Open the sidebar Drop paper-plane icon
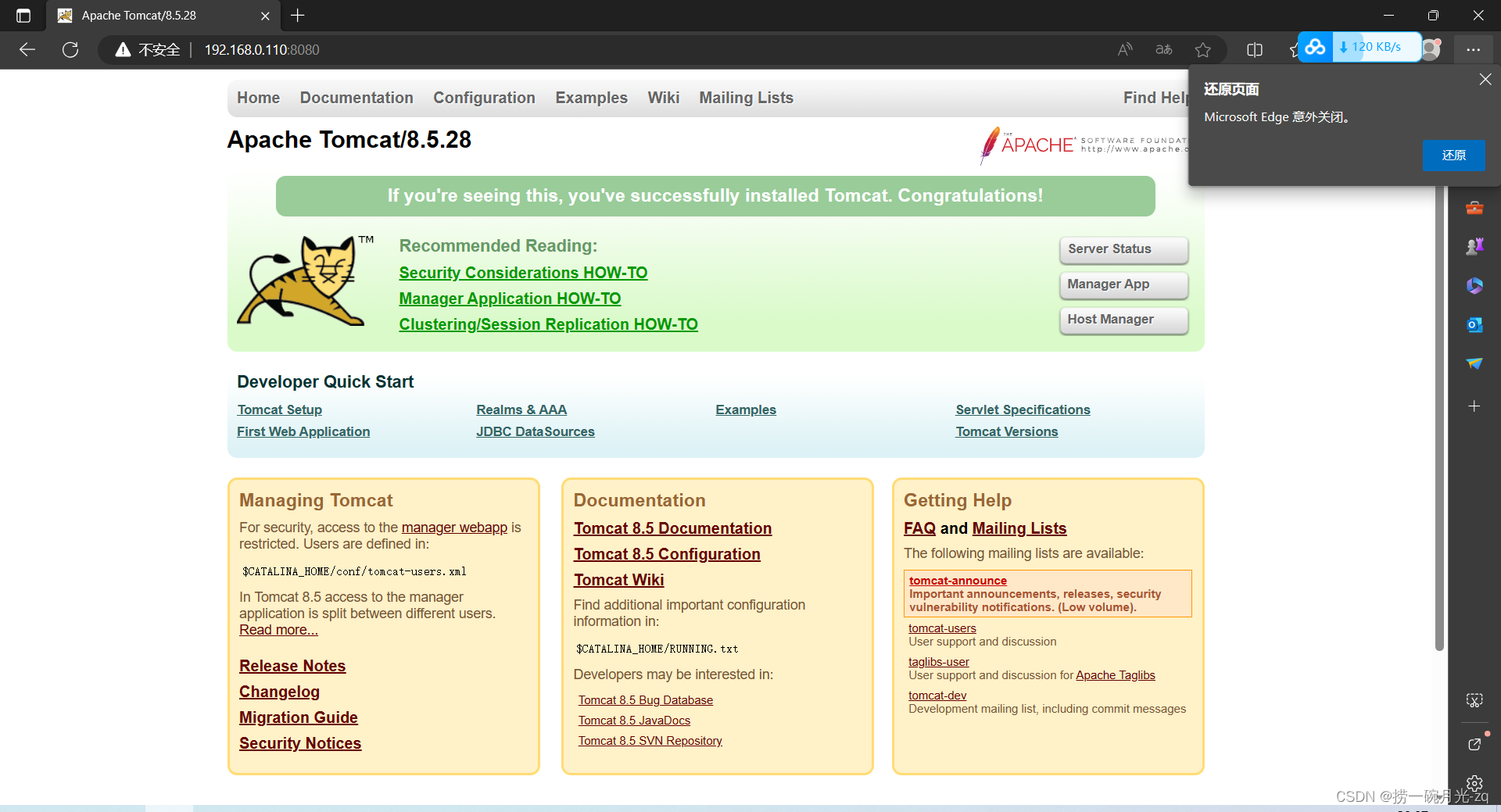Viewport: 1501px width, 812px height. [x=1474, y=364]
